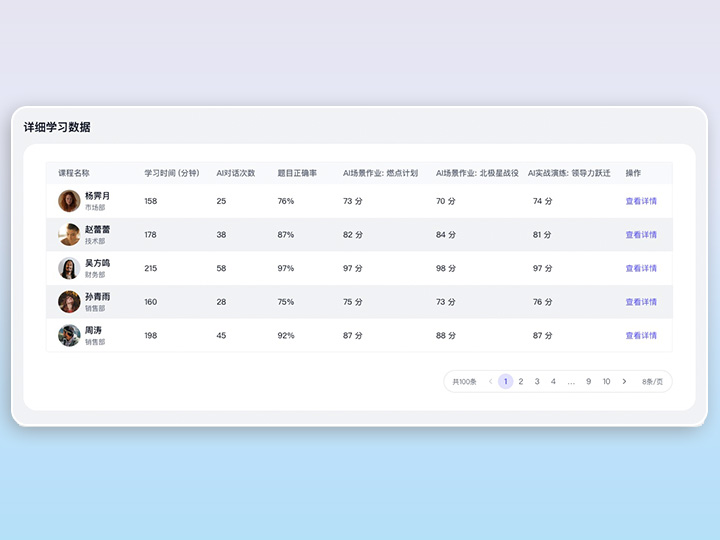The image size is (720, 540).
Task: Click the AI chat count 45
Action: point(221,335)
